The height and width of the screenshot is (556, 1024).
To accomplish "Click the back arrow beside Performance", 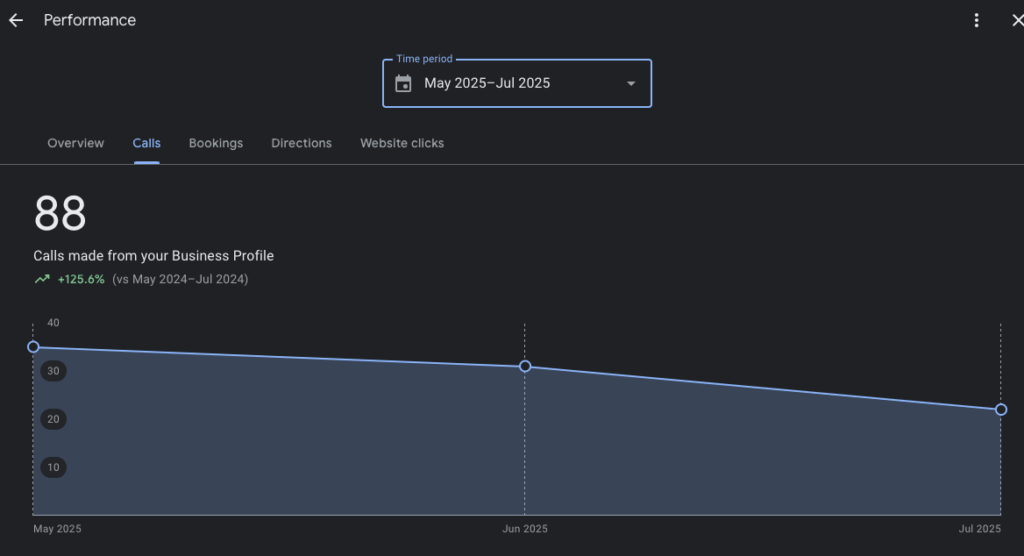I will 16,20.
